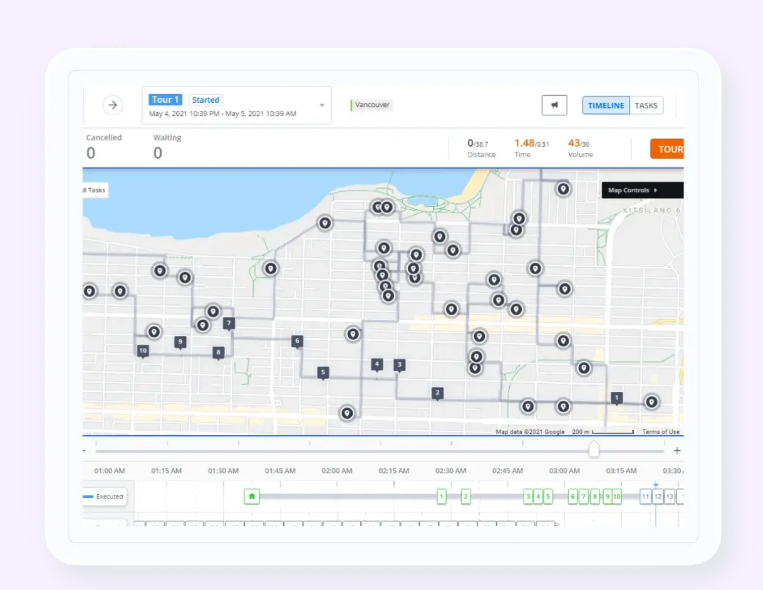Click the 02:00 AM timeline label

pos(337,471)
